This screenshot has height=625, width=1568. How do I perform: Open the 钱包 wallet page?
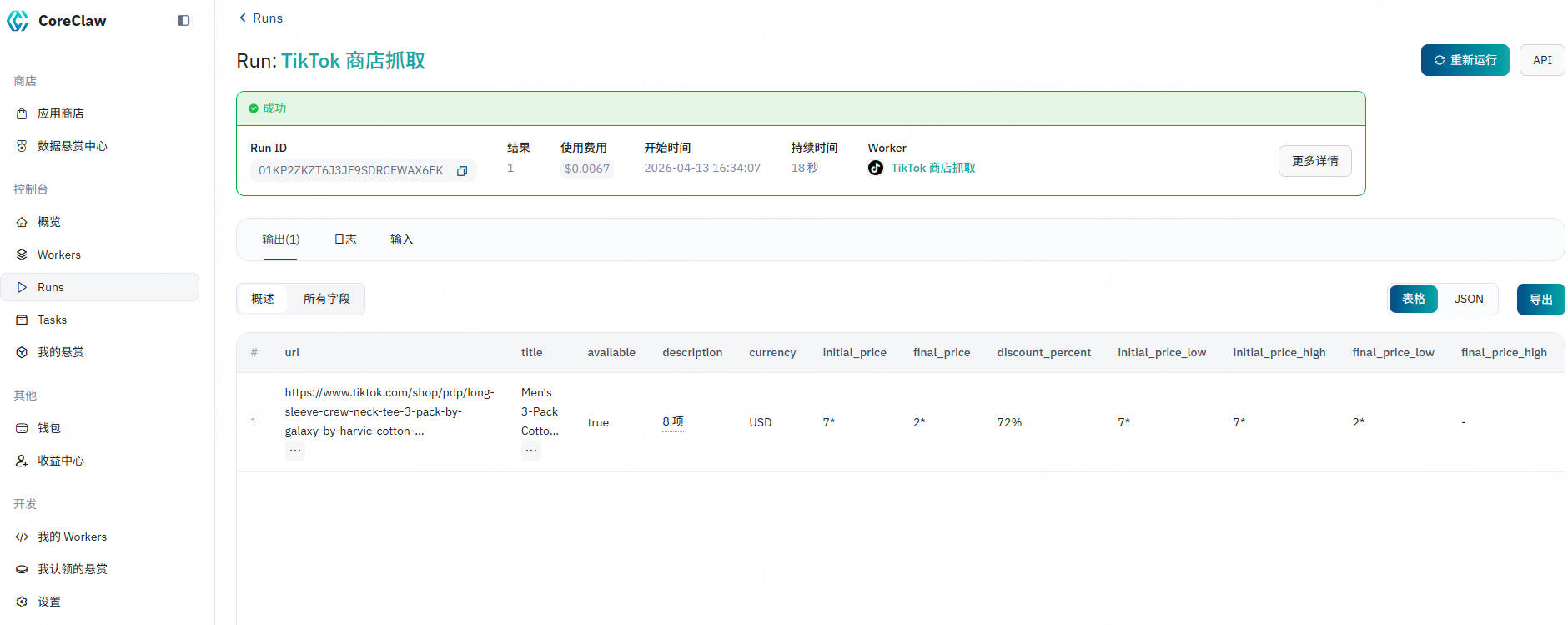[x=48, y=428]
